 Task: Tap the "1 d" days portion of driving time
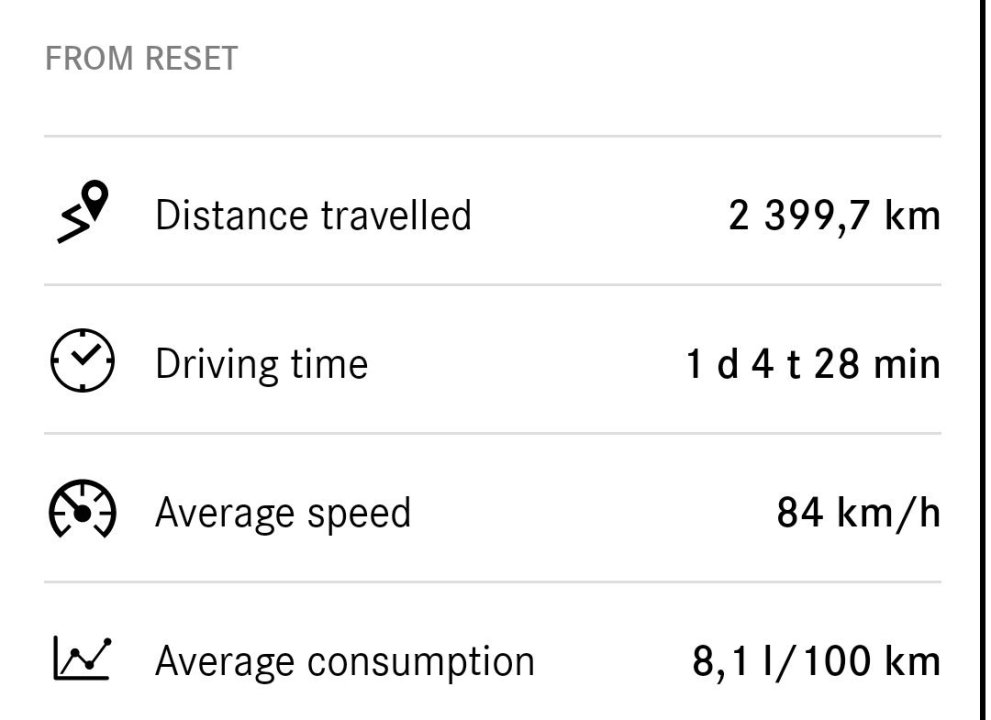click(x=712, y=364)
